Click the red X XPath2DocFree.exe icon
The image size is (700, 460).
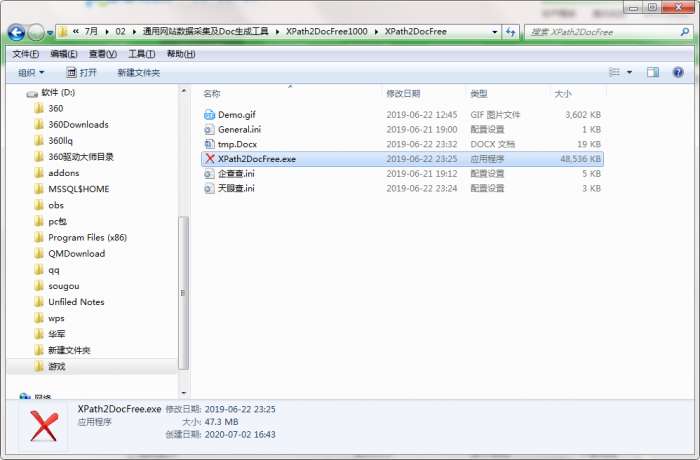tap(209, 159)
